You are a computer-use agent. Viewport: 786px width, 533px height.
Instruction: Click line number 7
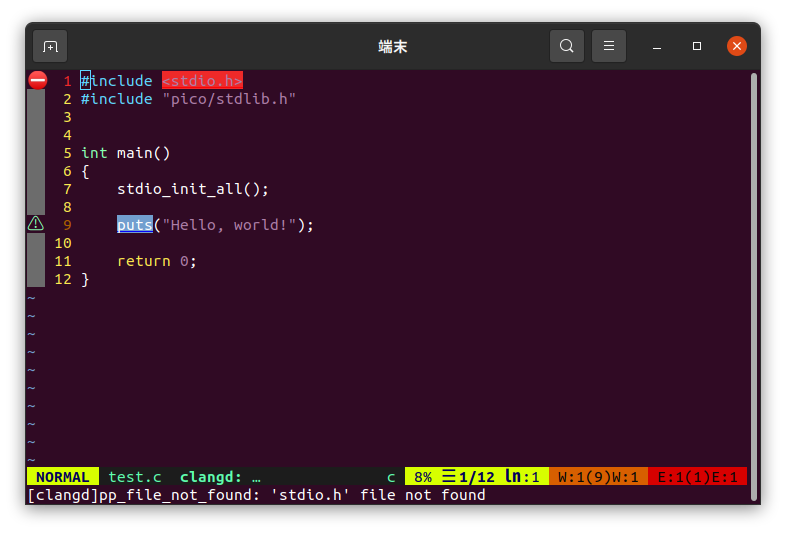click(x=67, y=189)
